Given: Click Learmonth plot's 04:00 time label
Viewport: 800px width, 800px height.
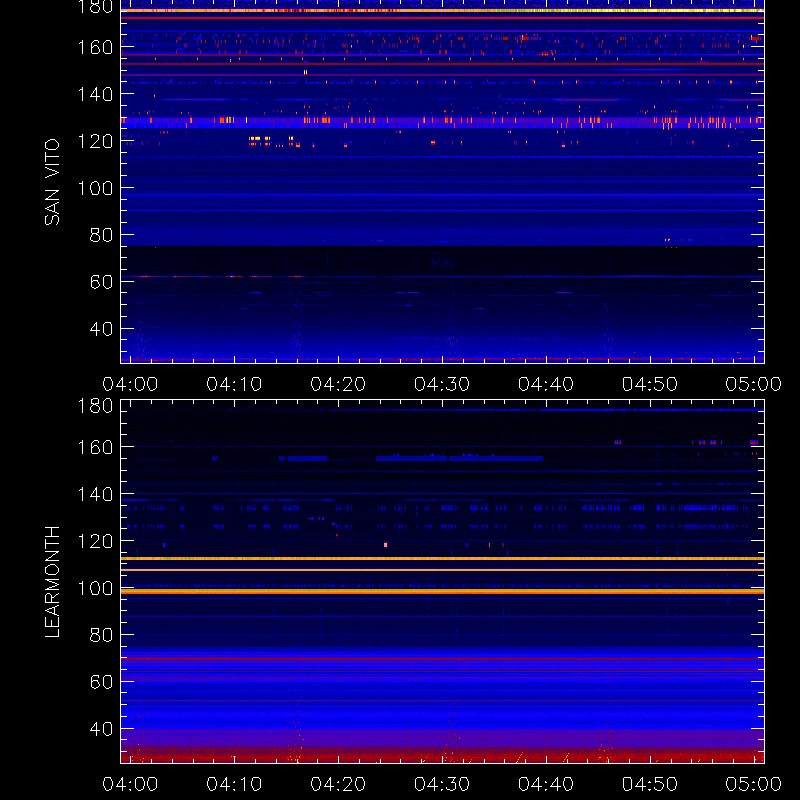Looking at the screenshot, I should tap(130, 784).
